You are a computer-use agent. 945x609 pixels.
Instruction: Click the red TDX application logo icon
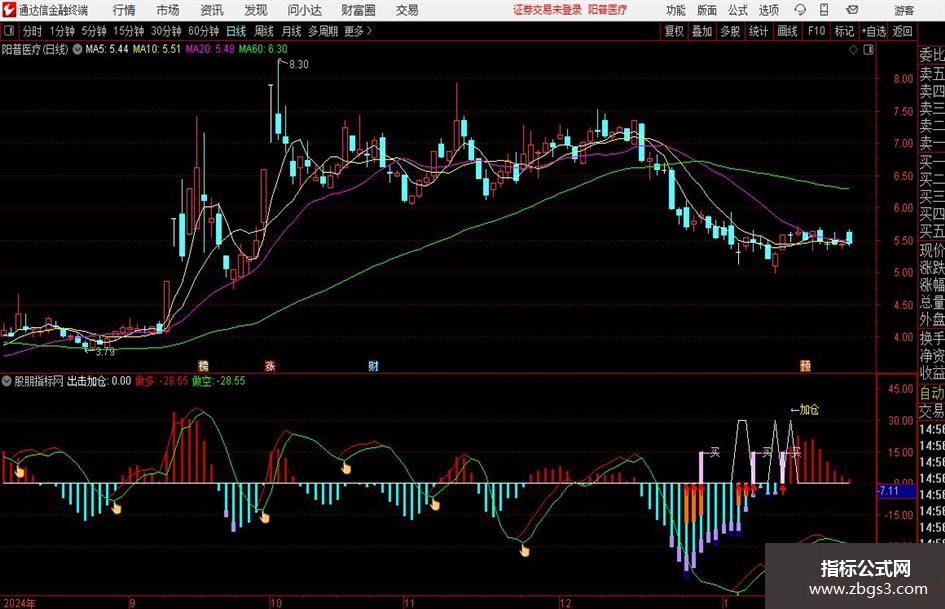[9, 10]
